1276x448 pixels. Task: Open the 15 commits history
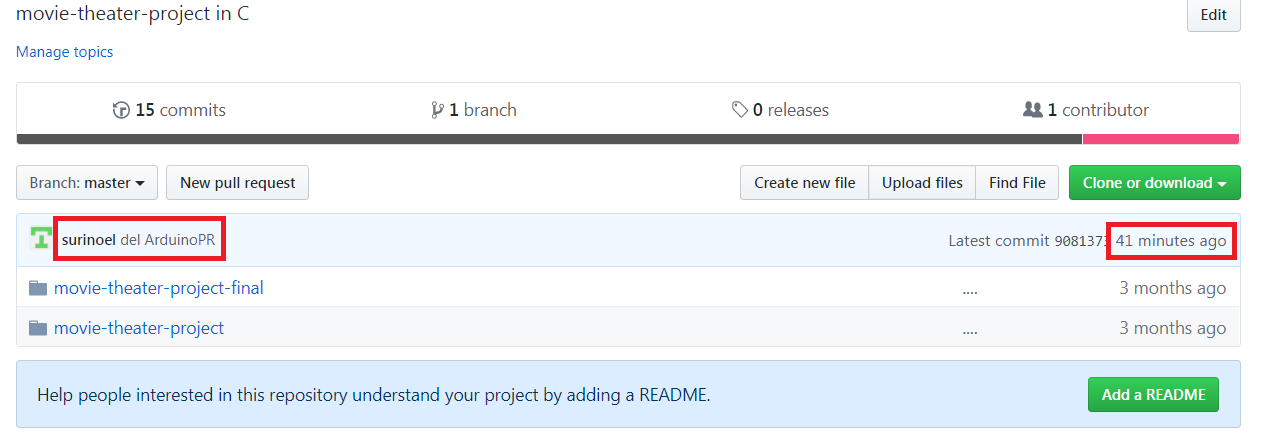pyautogui.click(x=169, y=110)
